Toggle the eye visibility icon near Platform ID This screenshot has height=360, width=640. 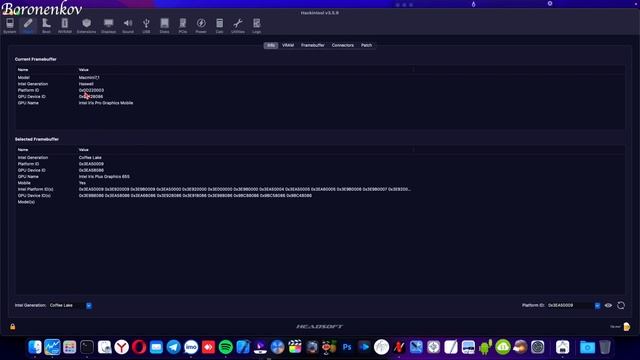(x=608, y=305)
